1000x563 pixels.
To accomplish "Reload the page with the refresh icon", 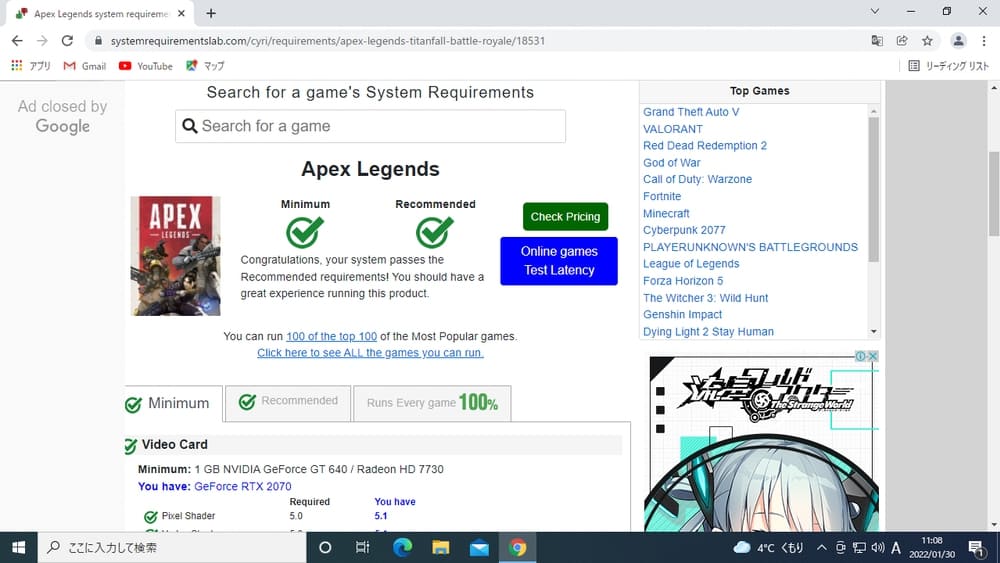I will 67,41.
